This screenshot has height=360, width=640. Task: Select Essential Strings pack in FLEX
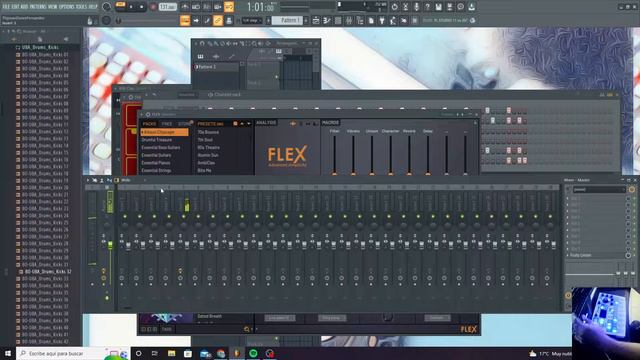pos(156,171)
